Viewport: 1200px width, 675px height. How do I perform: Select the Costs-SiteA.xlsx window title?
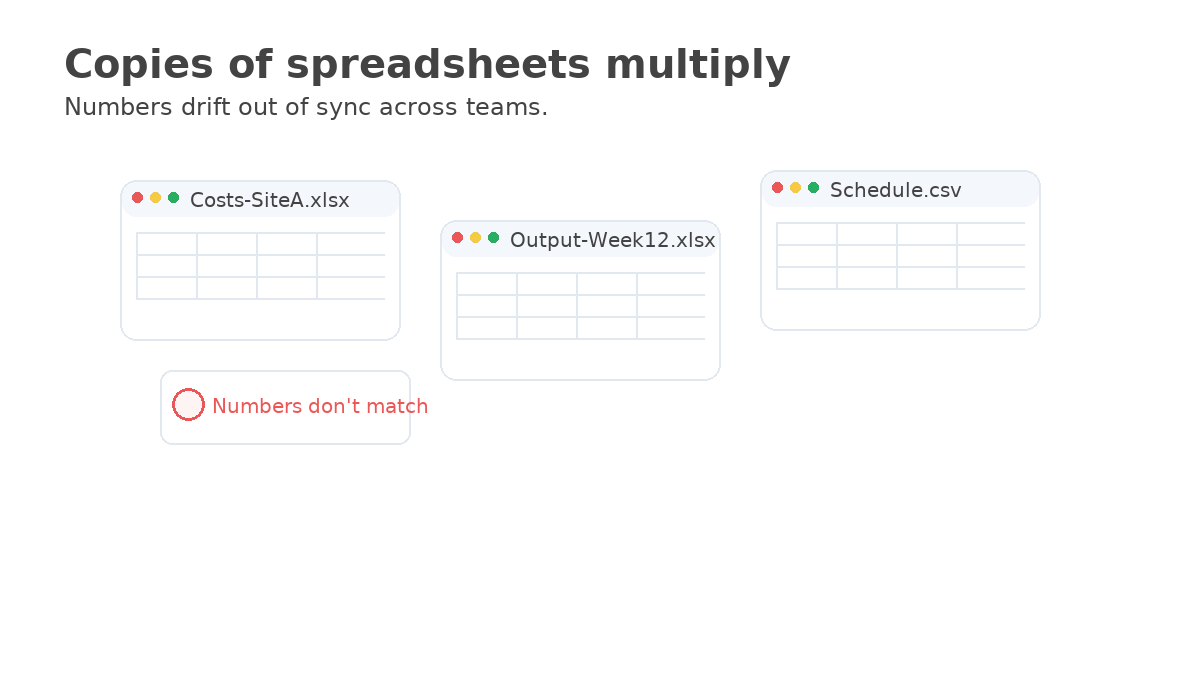(269, 200)
